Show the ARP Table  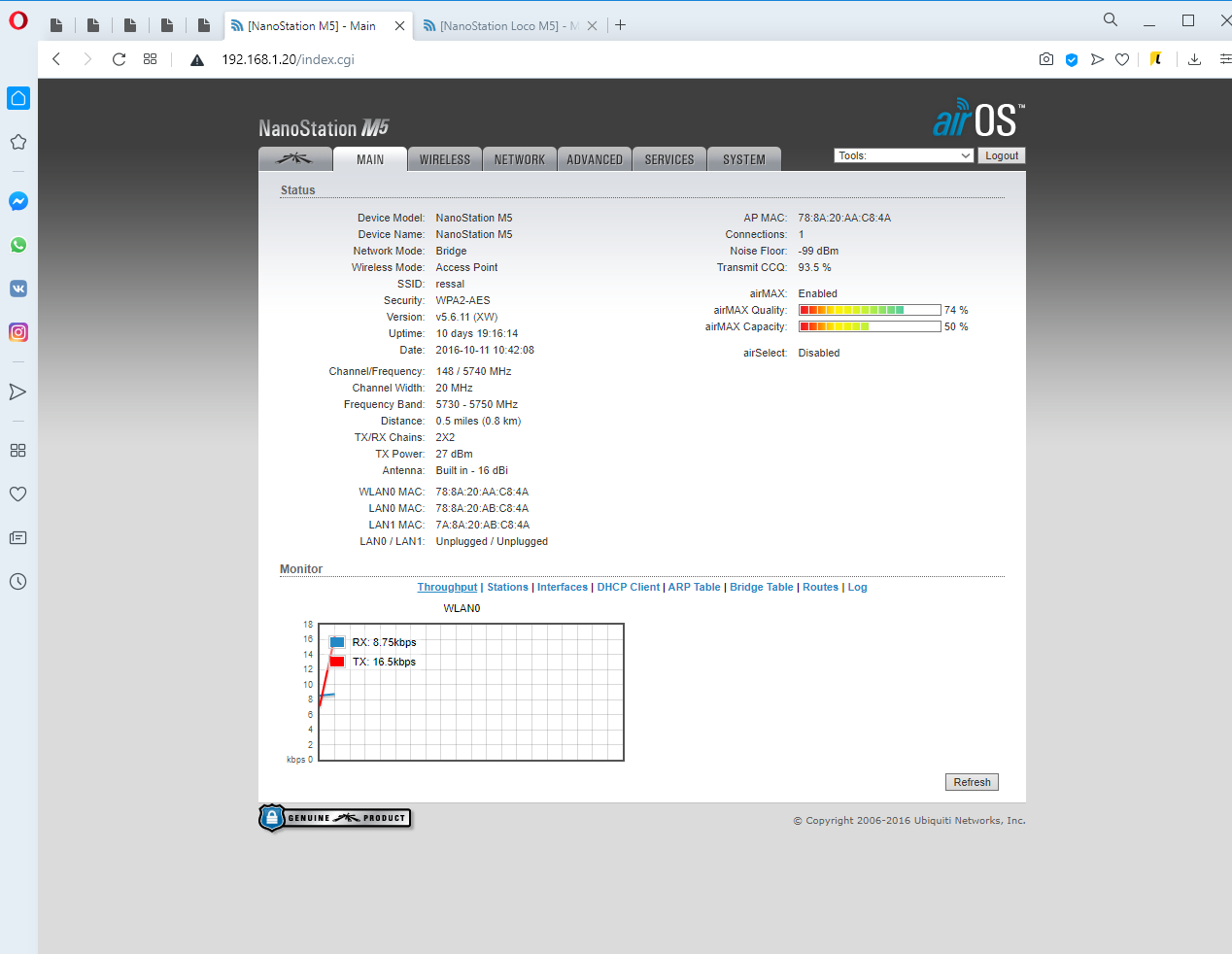[x=694, y=587]
